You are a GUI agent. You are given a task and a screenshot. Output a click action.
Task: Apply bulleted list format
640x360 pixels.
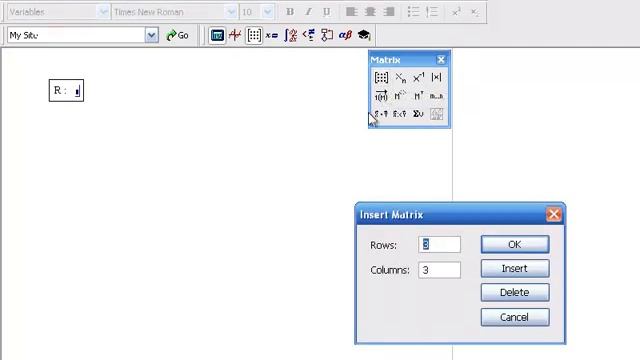tap(413, 12)
